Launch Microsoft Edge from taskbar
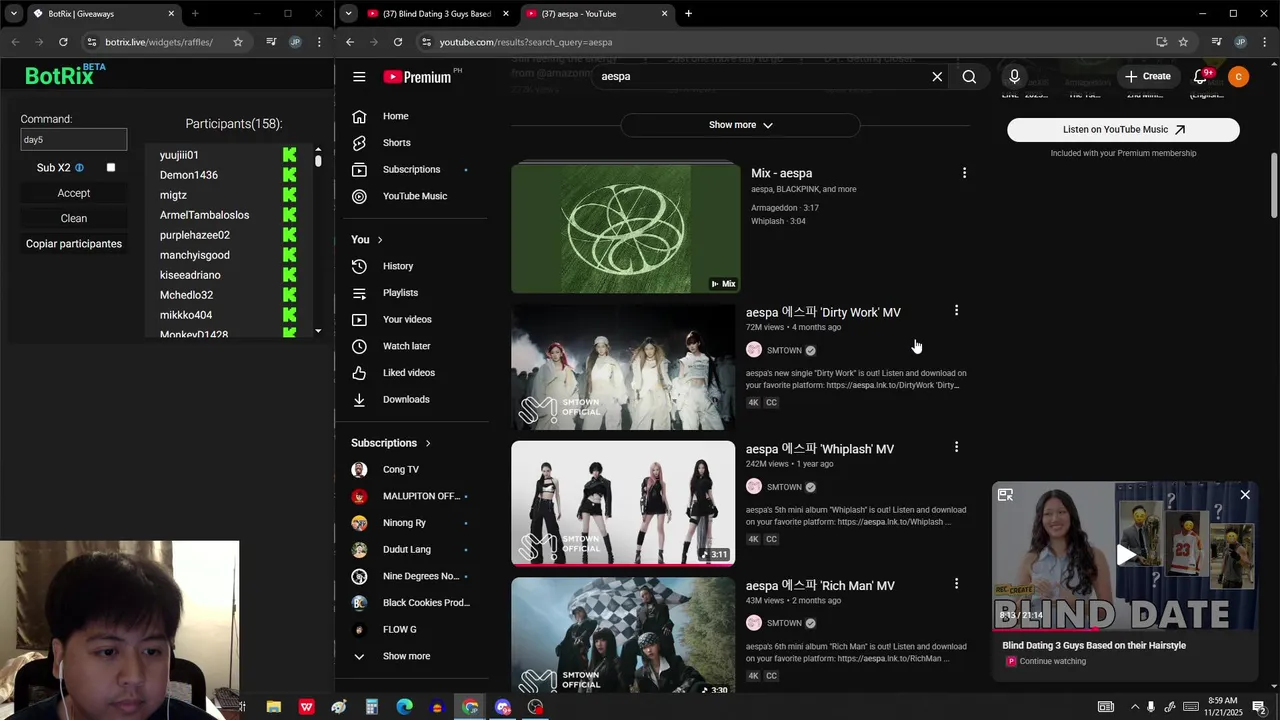1280x720 pixels. pos(404,707)
